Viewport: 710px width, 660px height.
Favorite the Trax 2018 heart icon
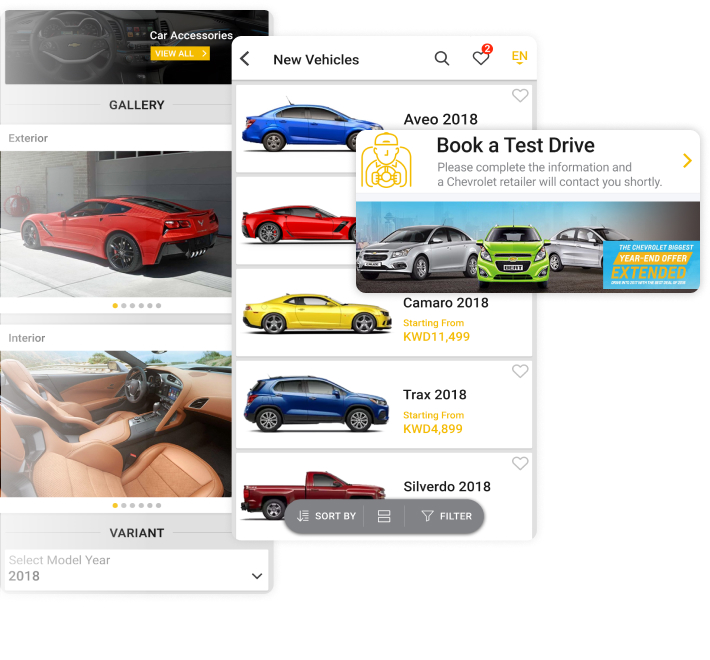pyautogui.click(x=520, y=371)
